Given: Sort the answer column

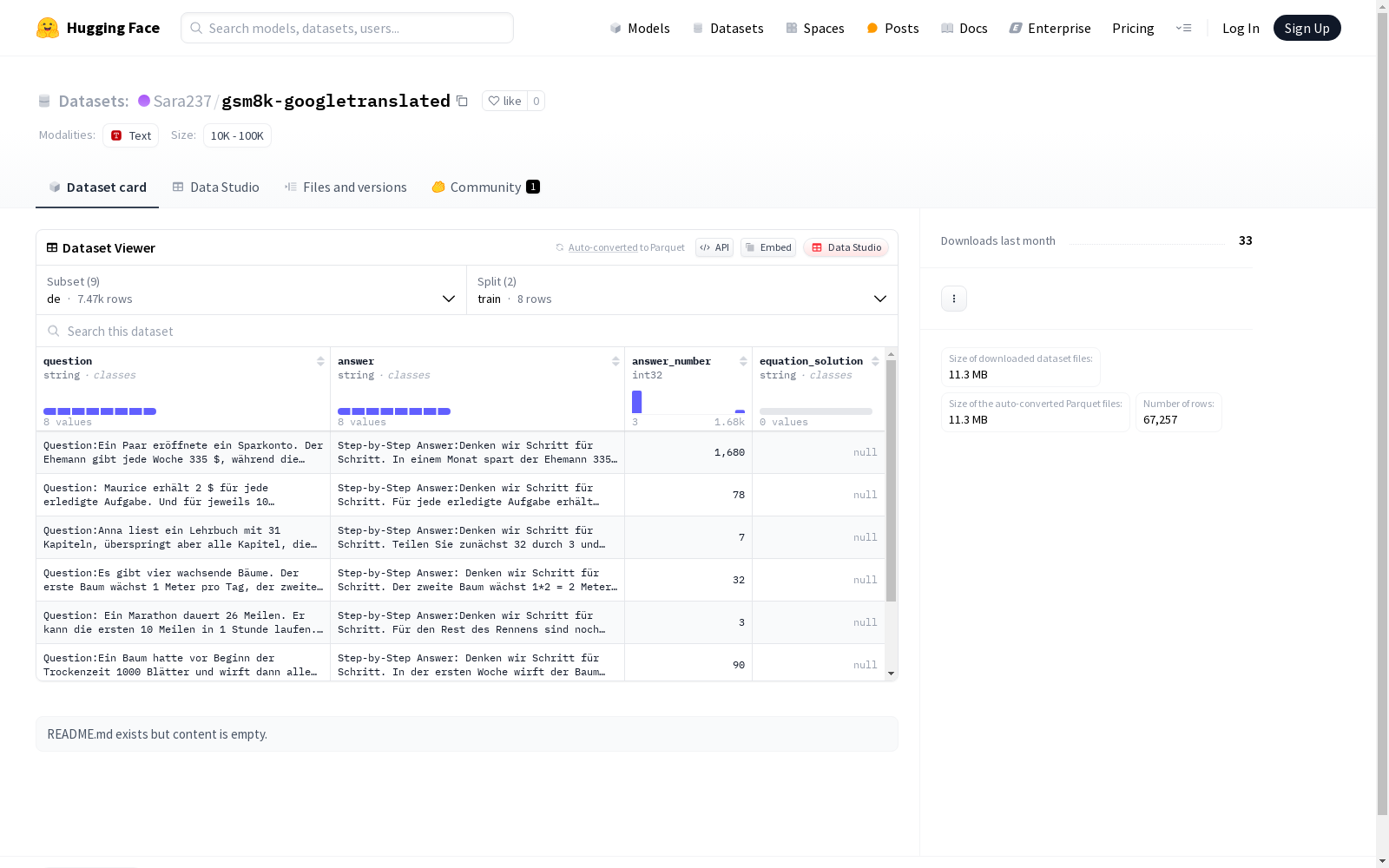Looking at the screenshot, I should (x=616, y=361).
